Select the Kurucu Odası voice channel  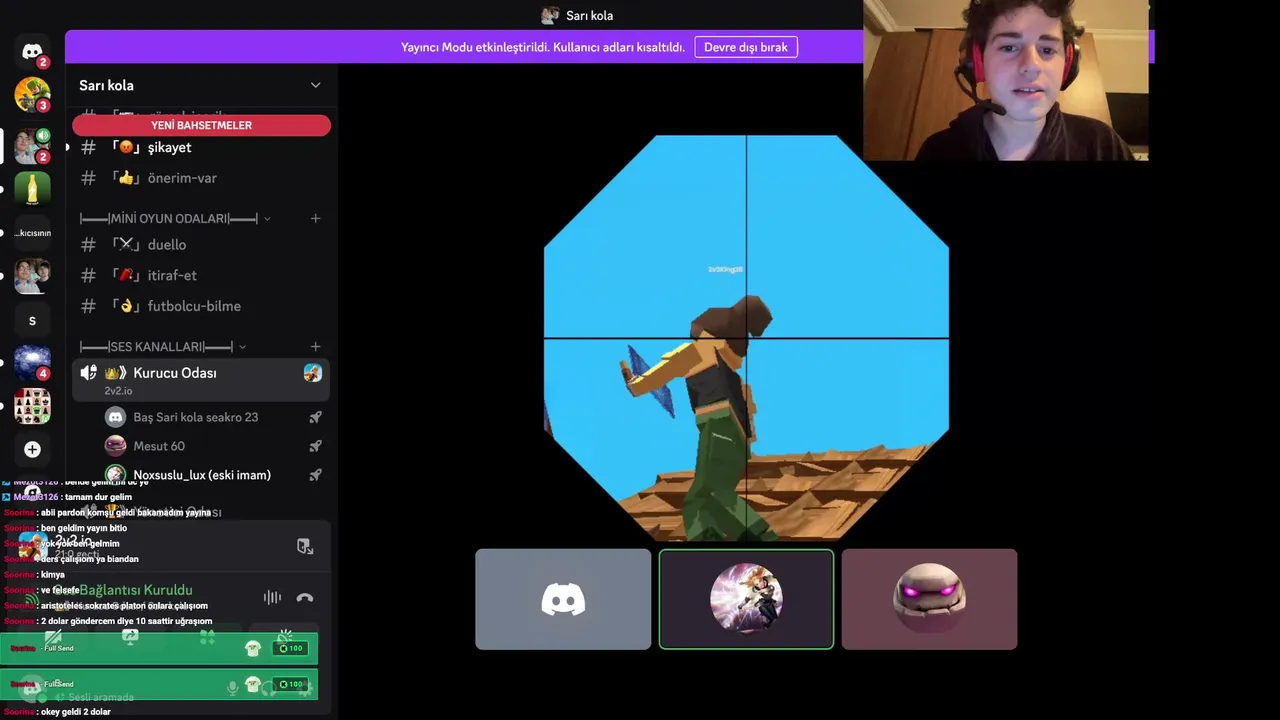201,380
